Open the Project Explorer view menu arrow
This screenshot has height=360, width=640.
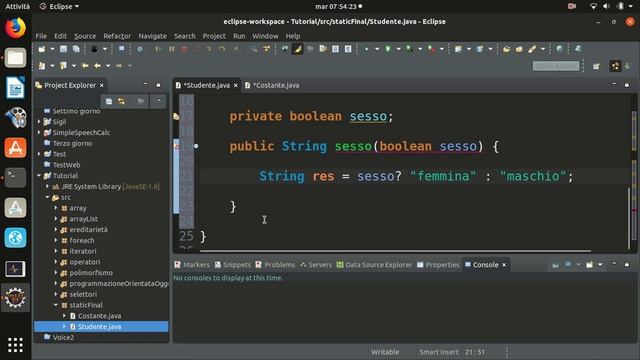[159, 101]
